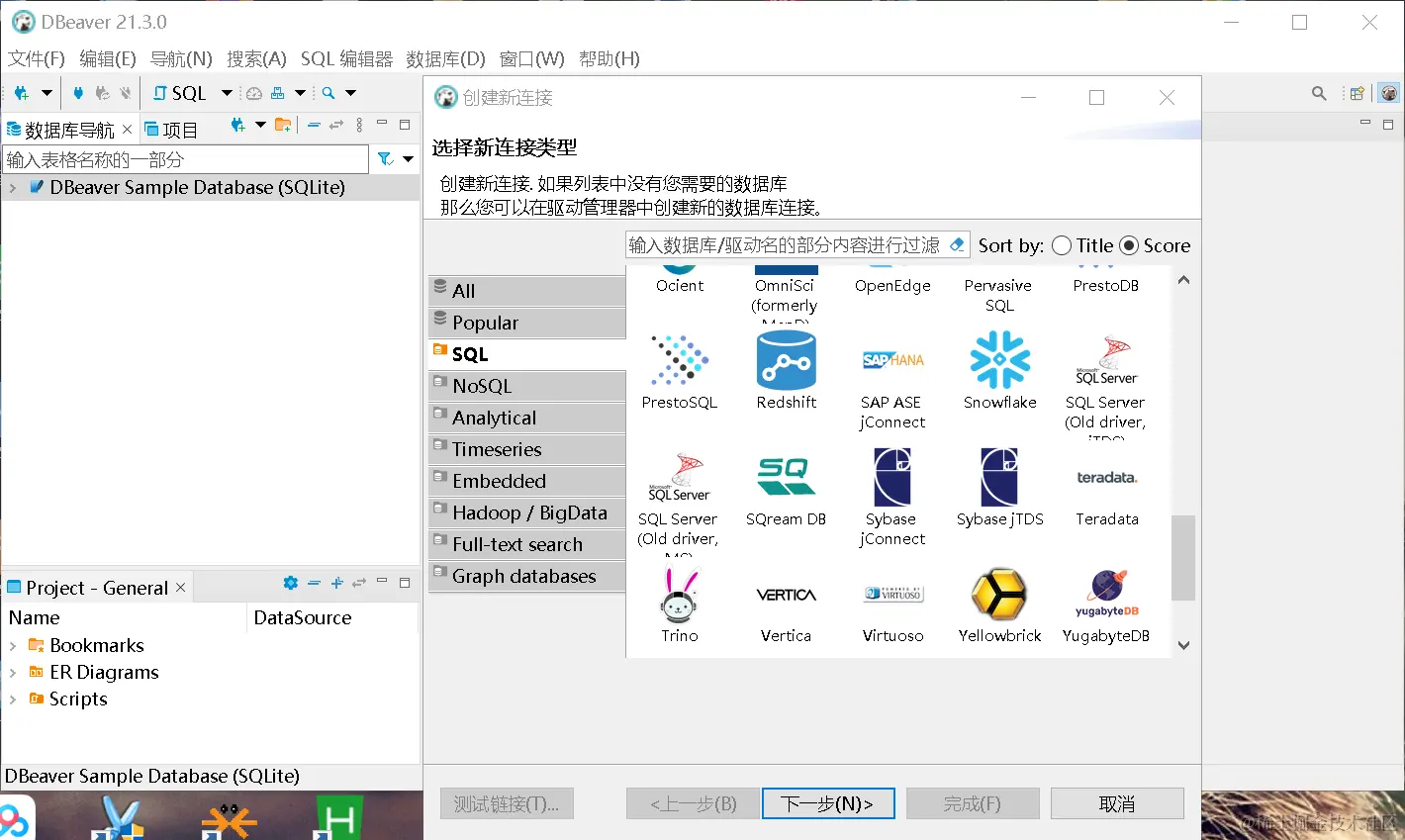The height and width of the screenshot is (840, 1405).
Task: Open the SQL editor toolbar button
Action: (x=179, y=93)
